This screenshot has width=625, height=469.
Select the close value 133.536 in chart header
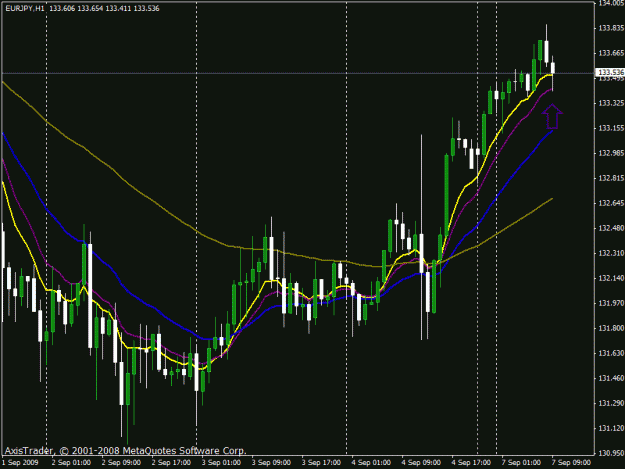[x=146, y=8]
